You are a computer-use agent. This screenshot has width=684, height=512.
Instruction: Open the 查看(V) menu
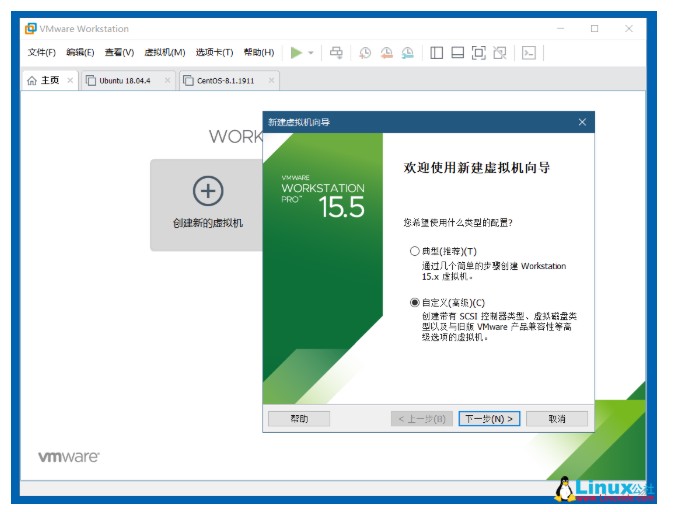[119, 52]
